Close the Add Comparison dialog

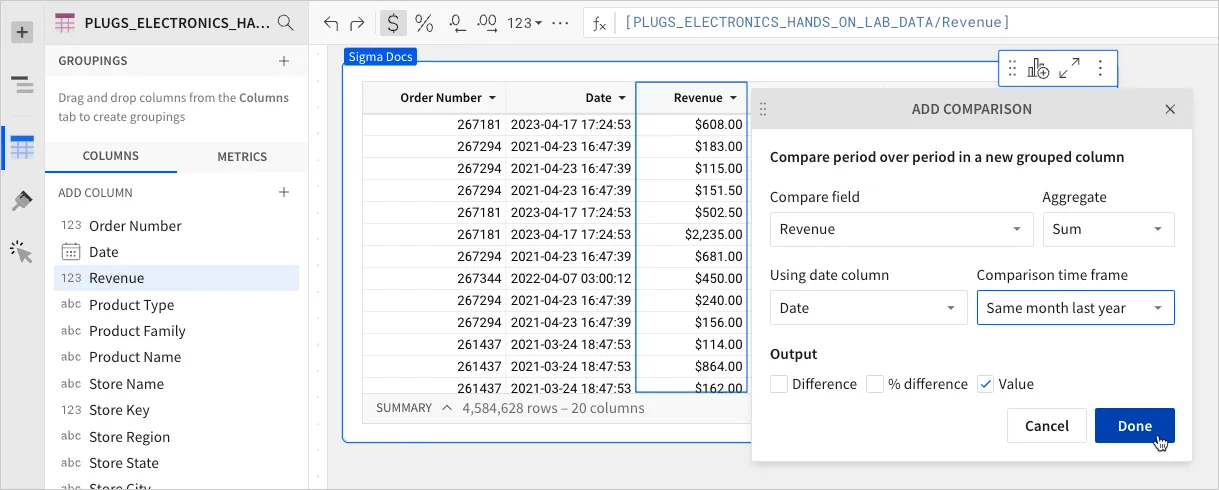(x=1170, y=109)
